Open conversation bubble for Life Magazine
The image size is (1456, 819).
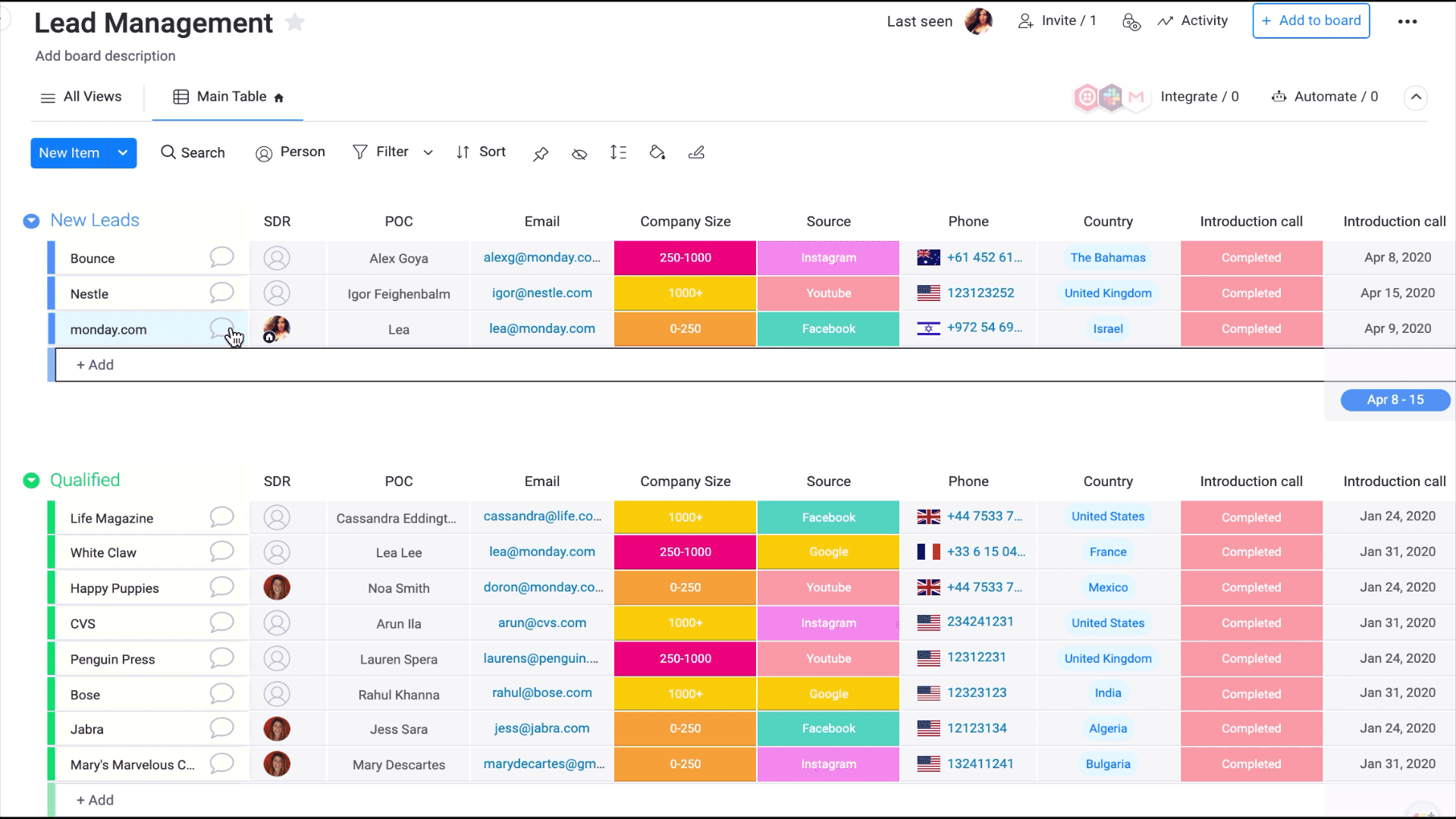coord(221,517)
